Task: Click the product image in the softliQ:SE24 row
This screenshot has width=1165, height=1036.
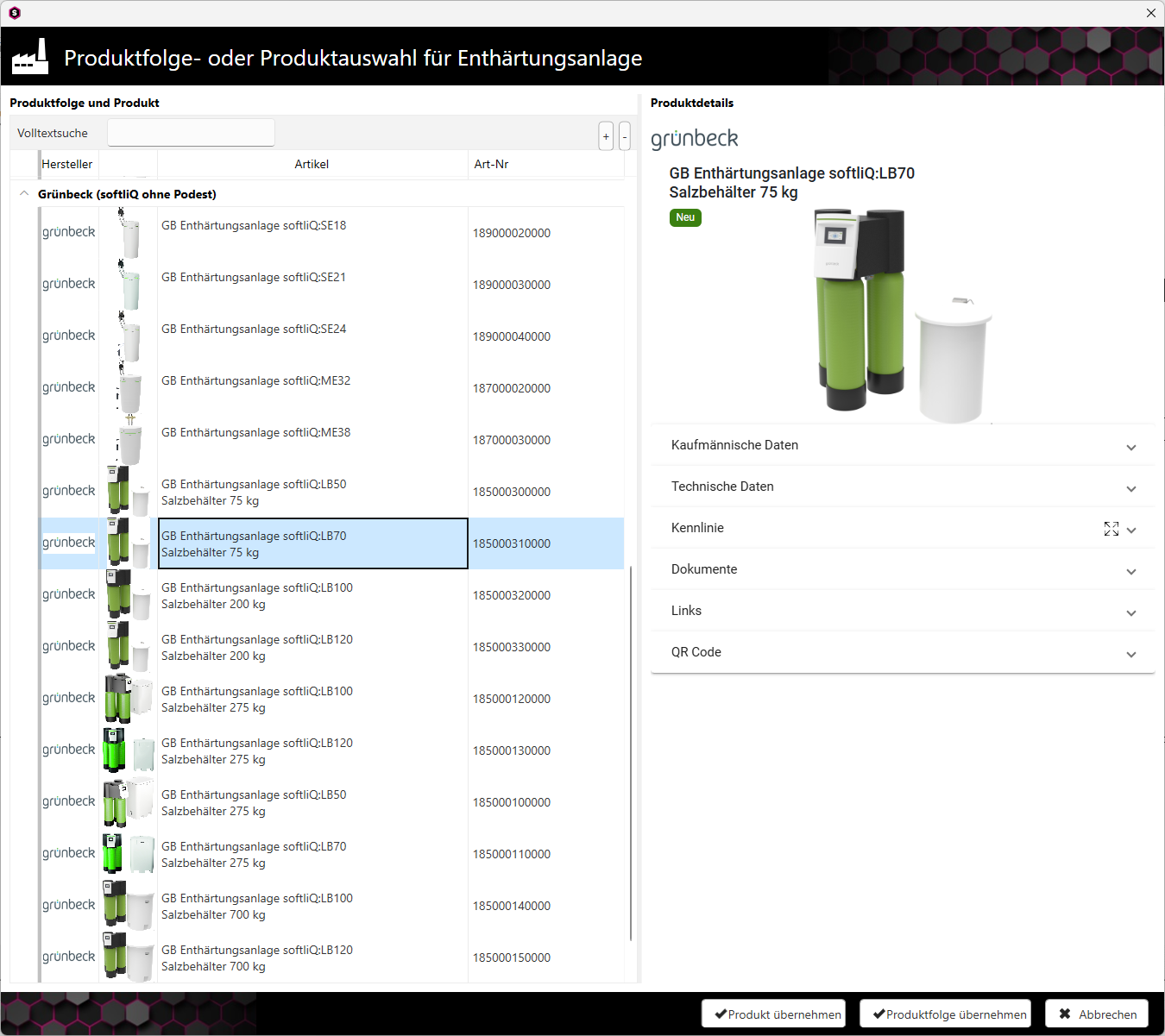Action: point(129,336)
